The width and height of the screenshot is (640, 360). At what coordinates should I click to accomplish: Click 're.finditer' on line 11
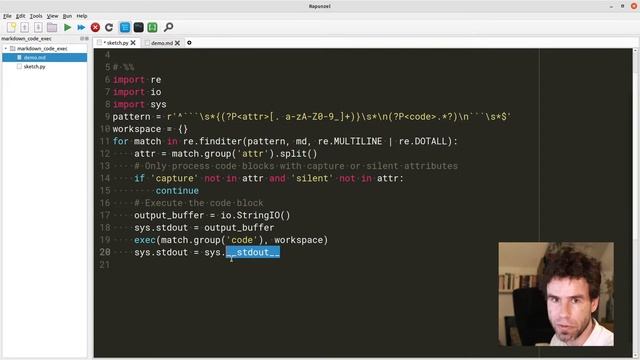coord(213,141)
